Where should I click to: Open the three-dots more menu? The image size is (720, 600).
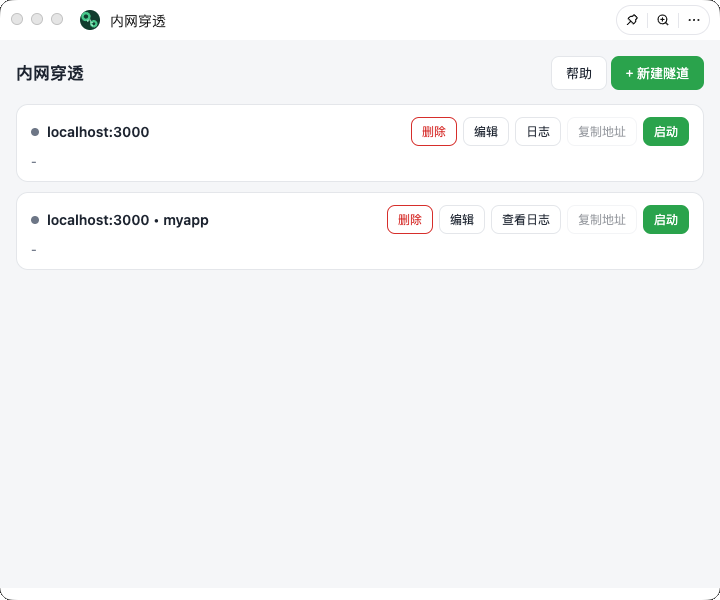694,20
